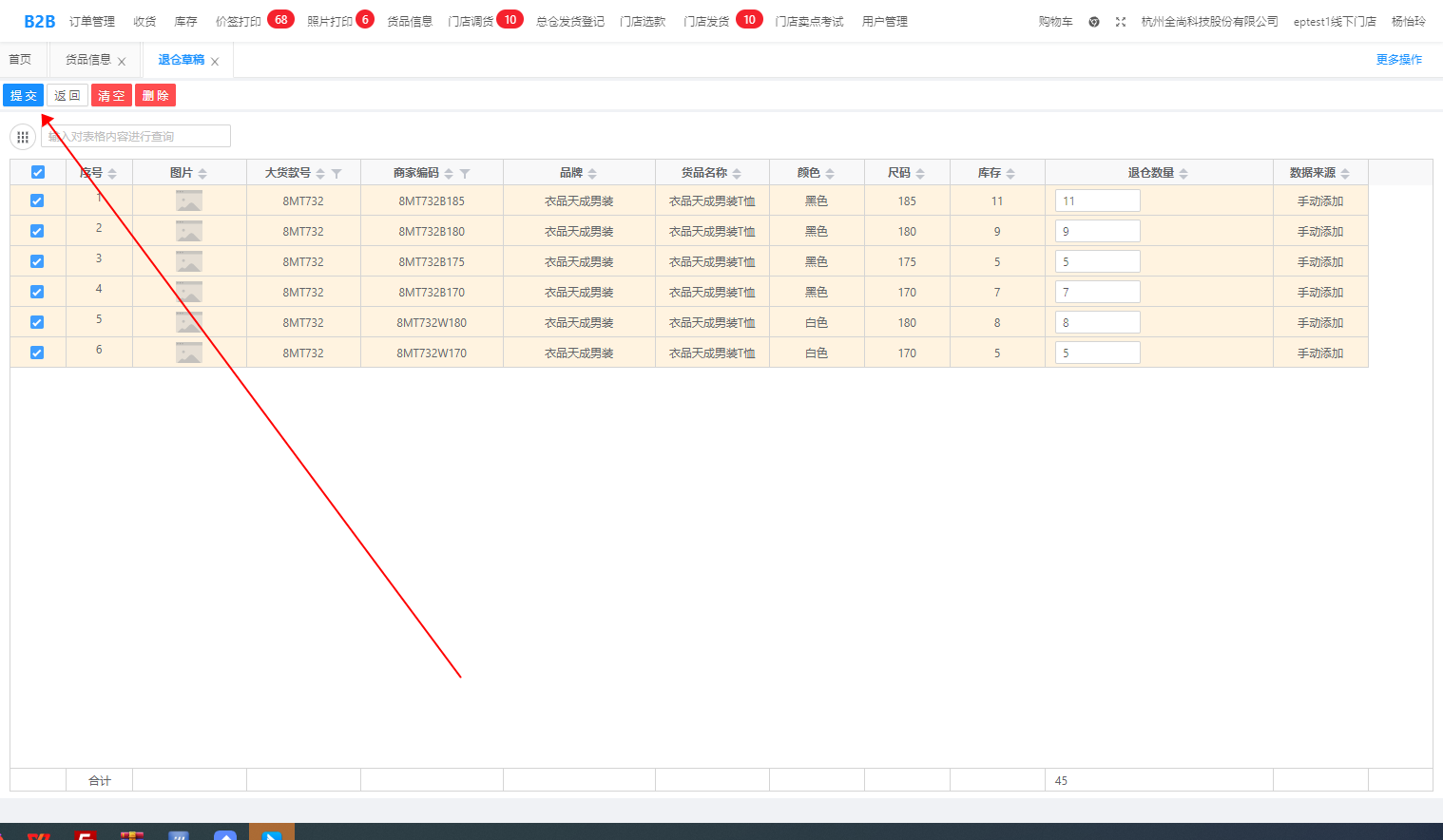Click the table content search field
The image size is (1443, 840).
[x=138, y=137]
